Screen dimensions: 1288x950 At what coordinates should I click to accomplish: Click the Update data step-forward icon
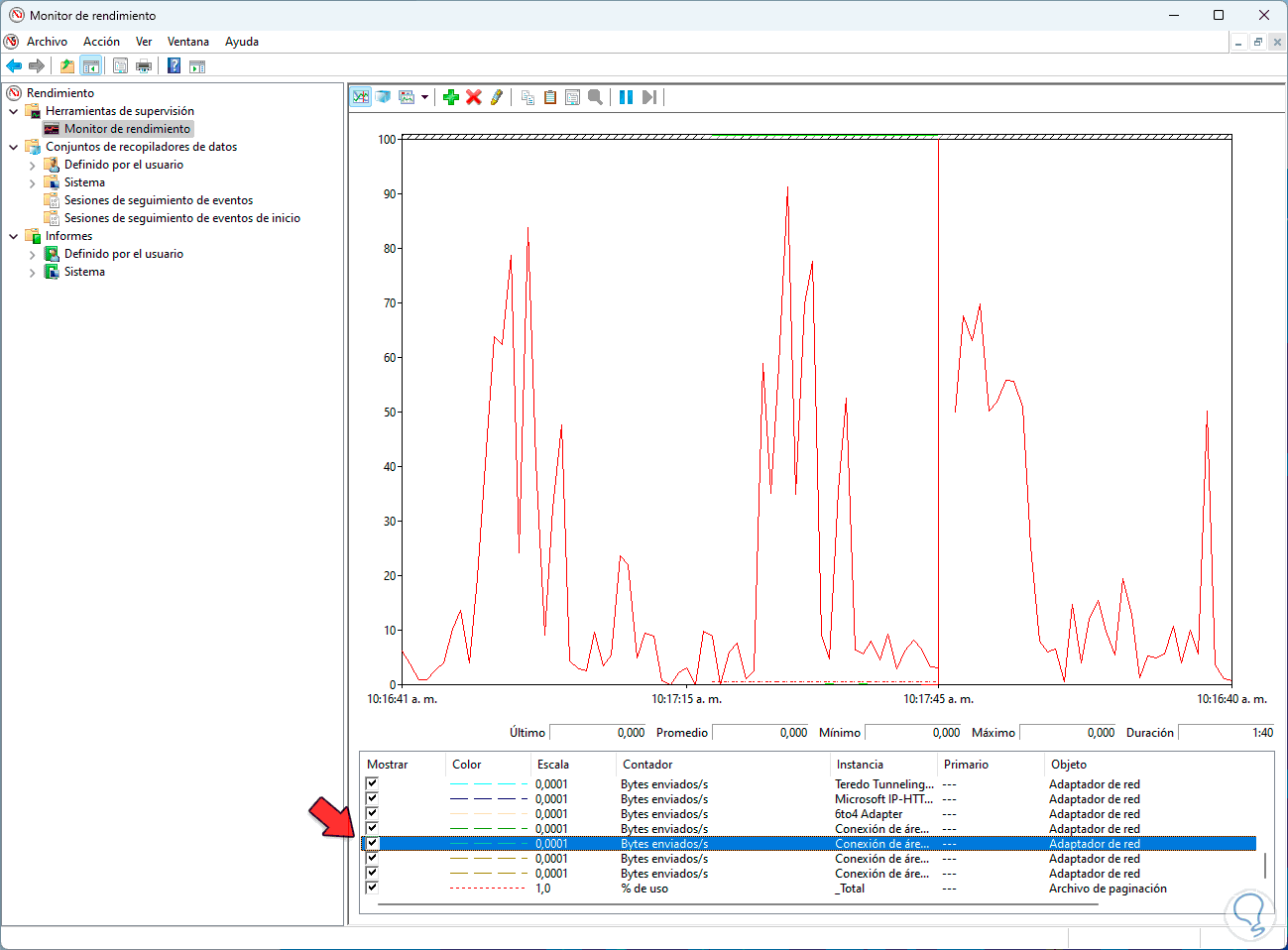click(648, 97)
